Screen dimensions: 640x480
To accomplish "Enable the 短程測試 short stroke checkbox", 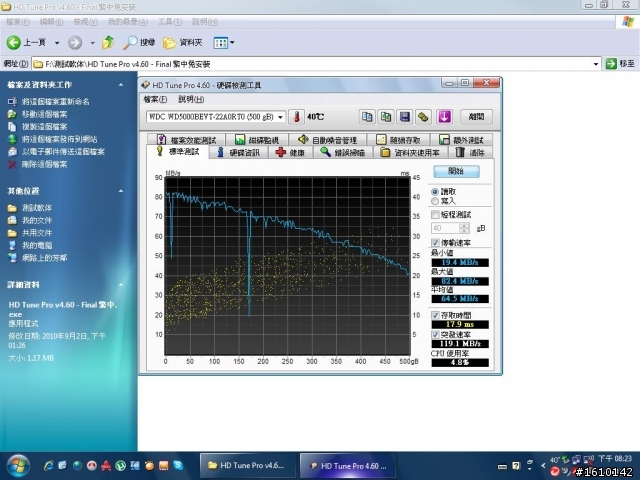I will click(436, 215).
